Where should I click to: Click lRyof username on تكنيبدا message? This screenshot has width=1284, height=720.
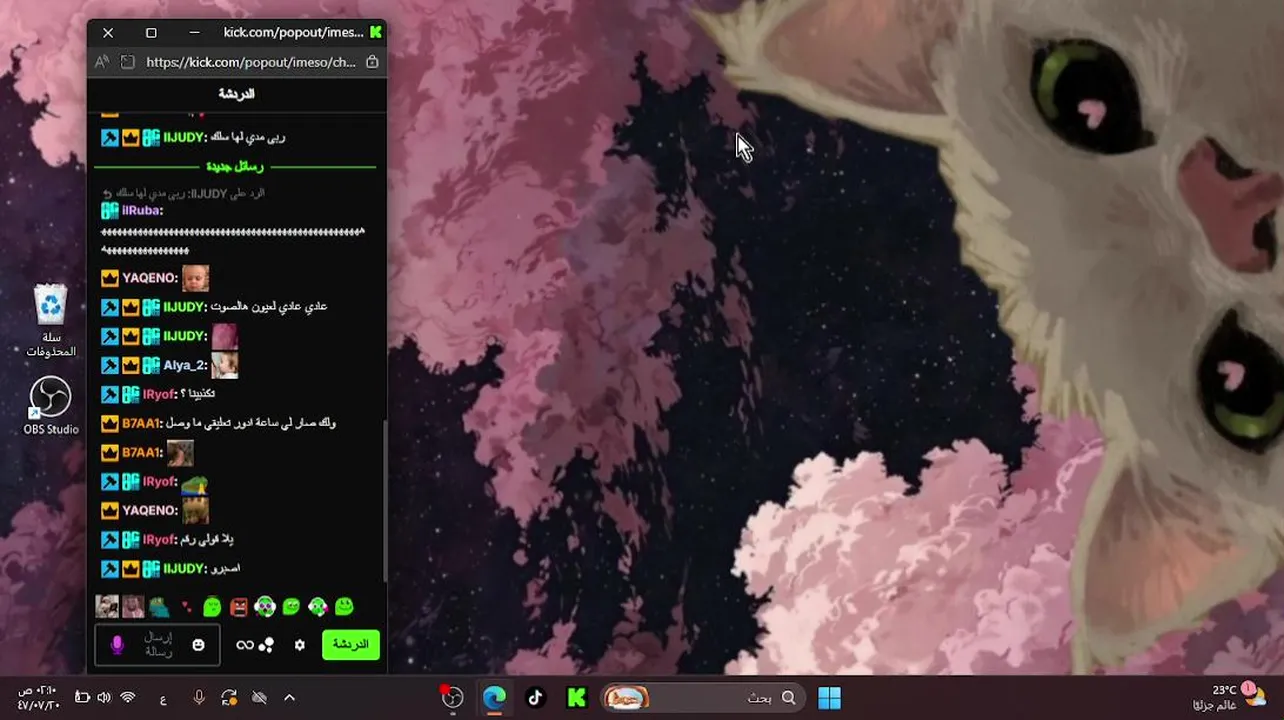[x=160, y=395]
